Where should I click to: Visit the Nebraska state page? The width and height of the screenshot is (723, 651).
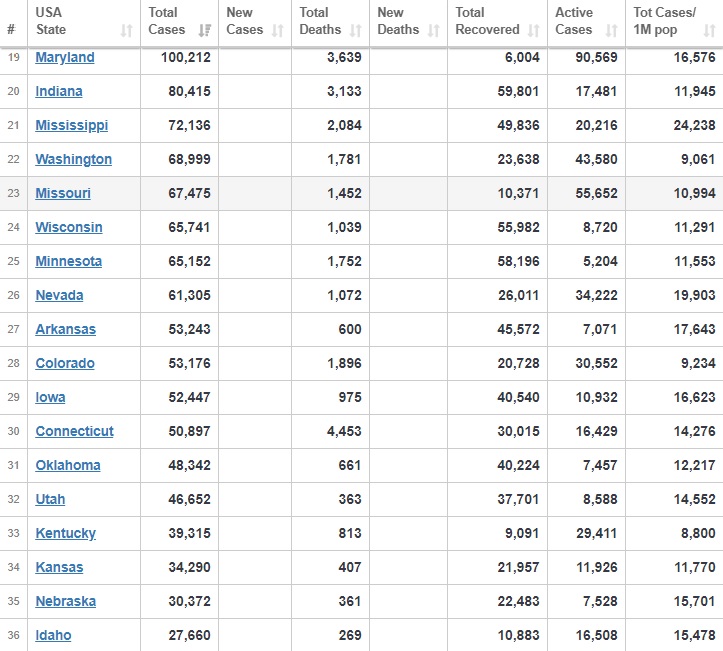[66, 602]
